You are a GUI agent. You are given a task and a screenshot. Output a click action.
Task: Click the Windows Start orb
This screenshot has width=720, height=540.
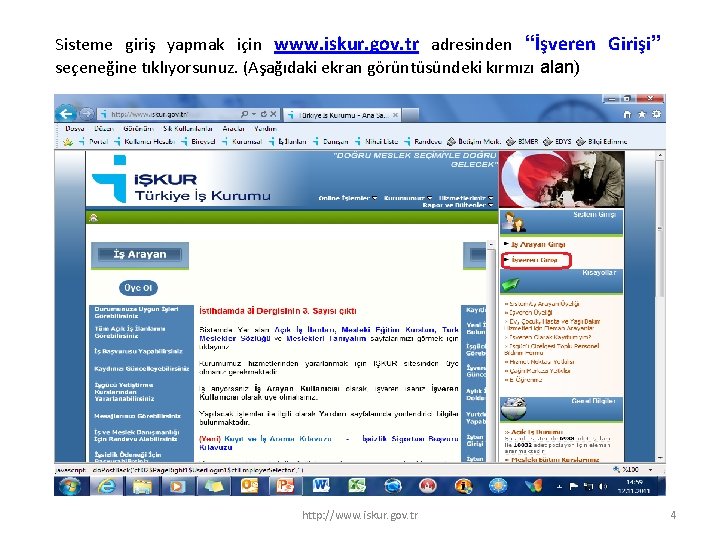(x=70, y=486)
